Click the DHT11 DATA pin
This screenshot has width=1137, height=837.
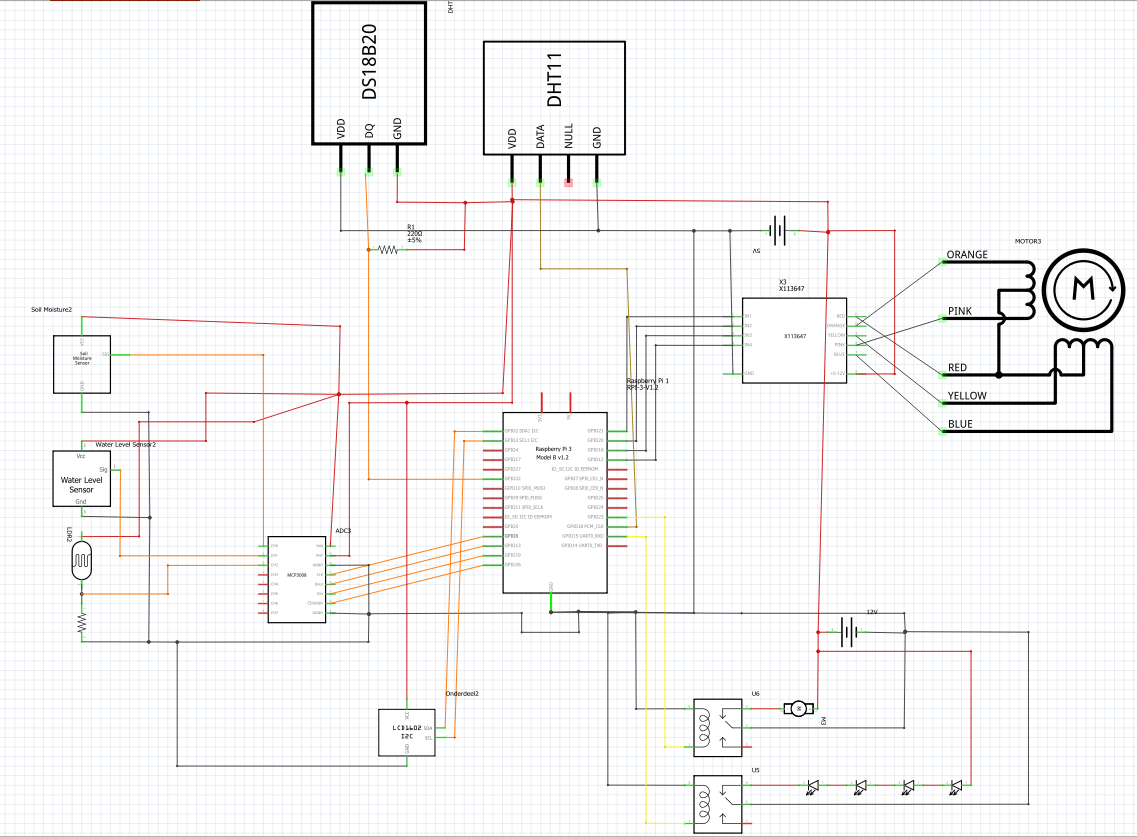(x=540, y=170)
